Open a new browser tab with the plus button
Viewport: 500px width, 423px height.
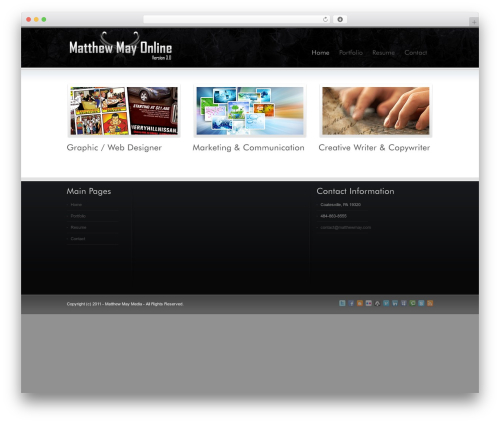(x=474, y=22)
